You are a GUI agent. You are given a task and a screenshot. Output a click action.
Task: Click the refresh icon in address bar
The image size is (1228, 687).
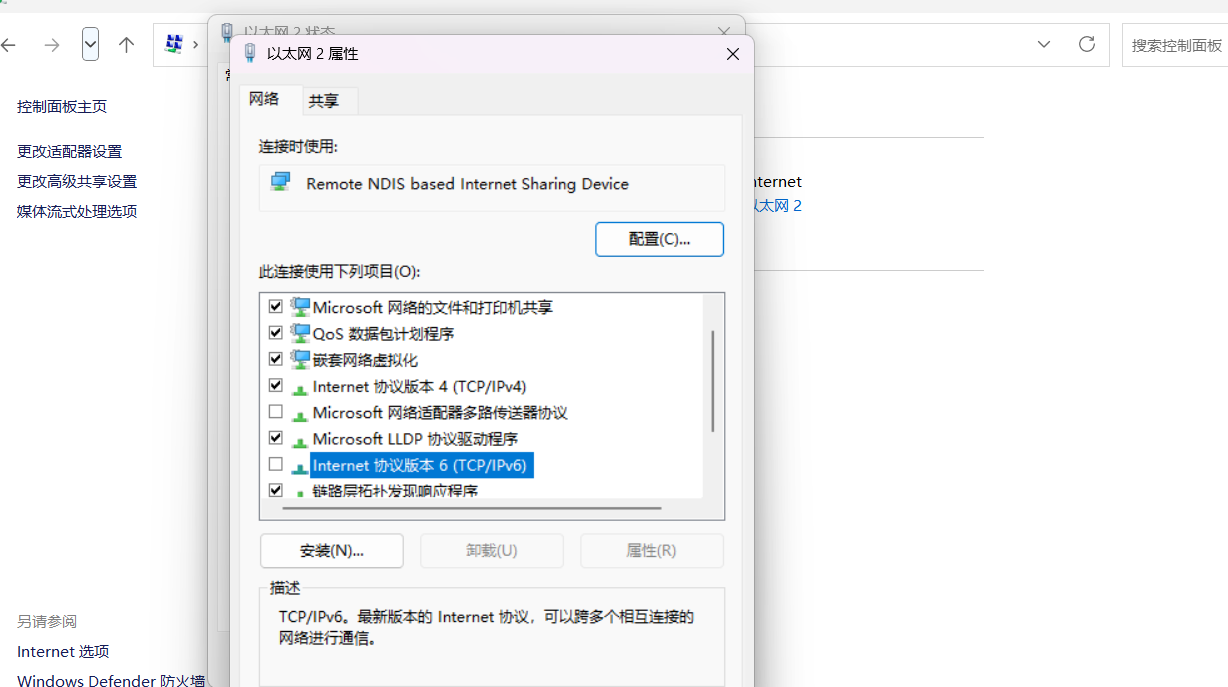[x=1087, y=44]
